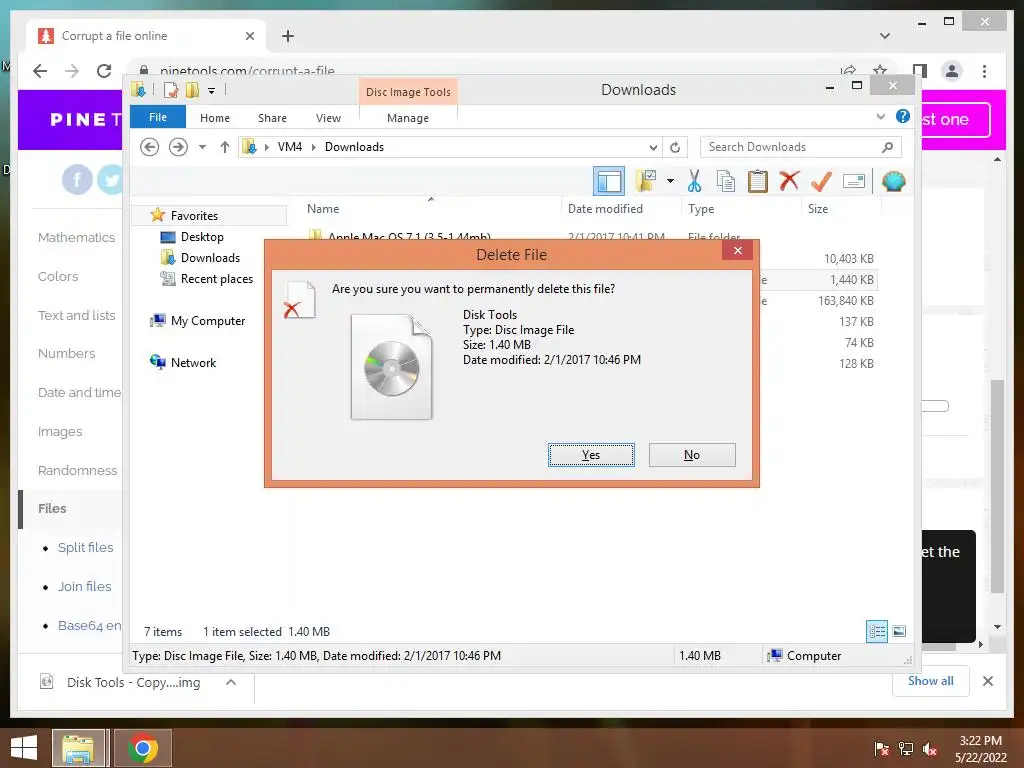Select Recent places in navigation pane
Viewport: 1024px width, 768px height.
[x=217, y=279]
